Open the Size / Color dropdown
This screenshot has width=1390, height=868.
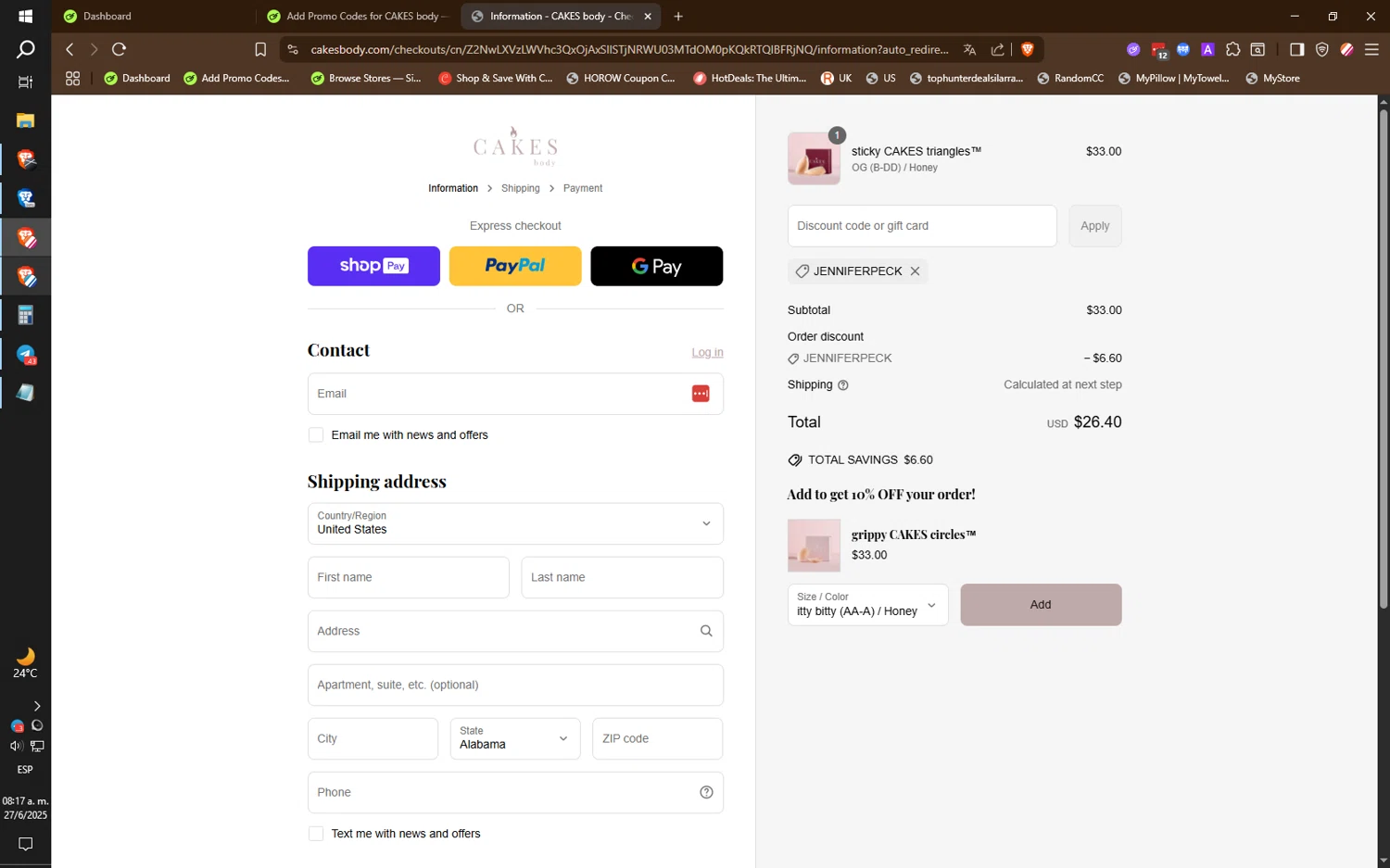tap(867, 605)
